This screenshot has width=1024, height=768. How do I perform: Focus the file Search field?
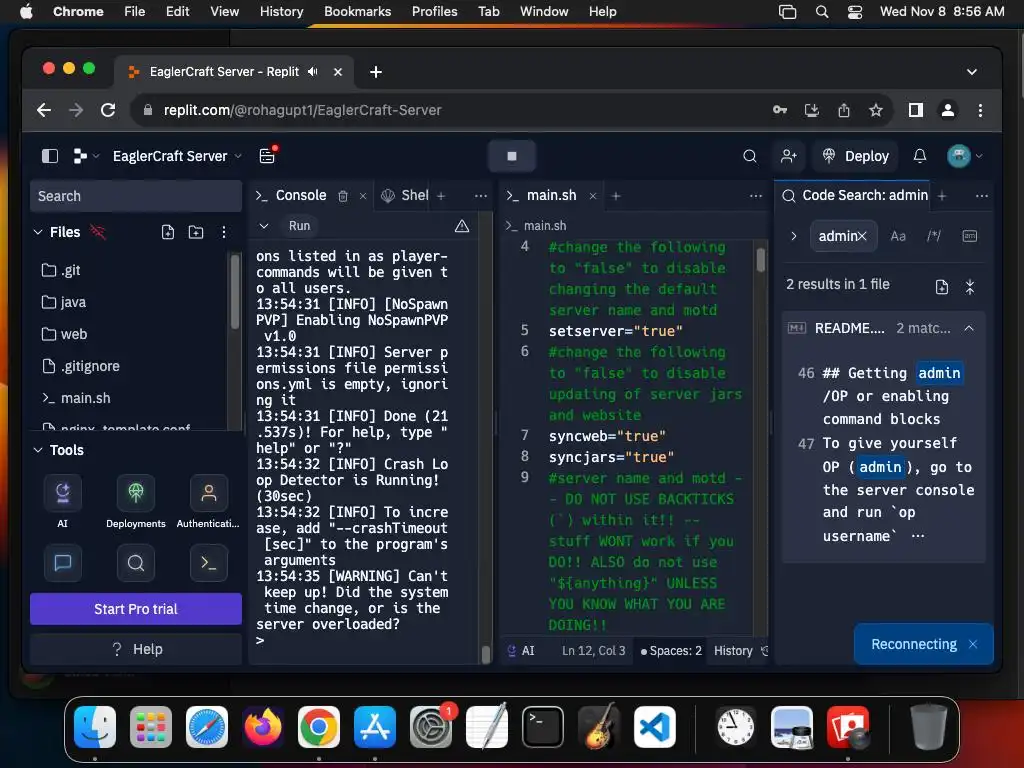(136, 196)
